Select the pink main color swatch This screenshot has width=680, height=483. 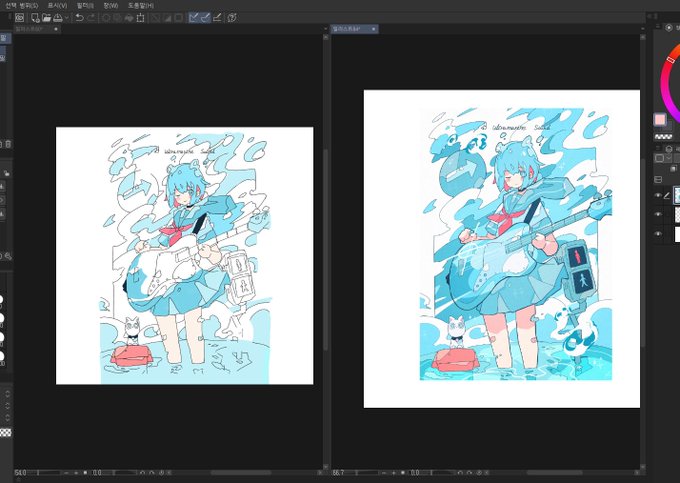(x=660, y=119)
